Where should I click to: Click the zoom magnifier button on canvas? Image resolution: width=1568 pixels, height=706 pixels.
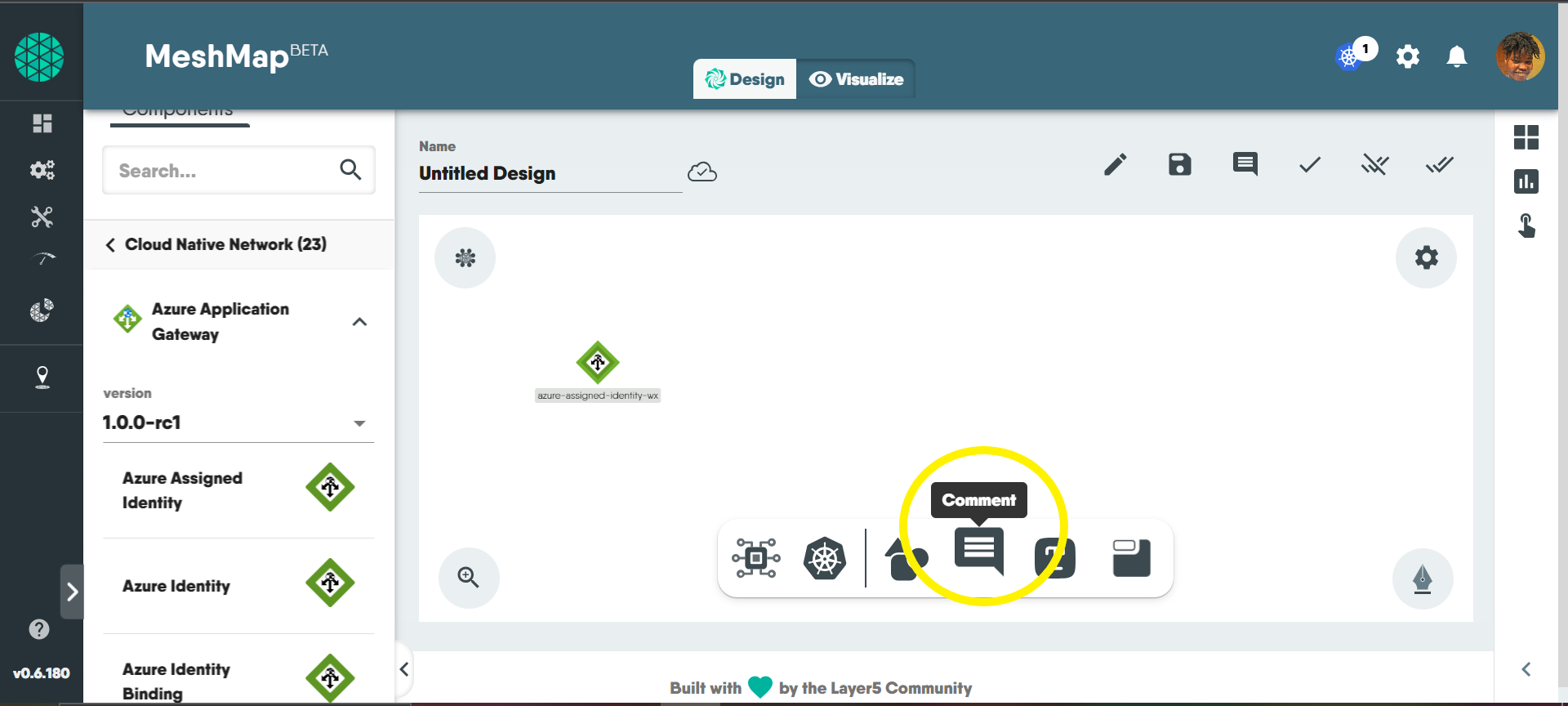click(469, 578)
